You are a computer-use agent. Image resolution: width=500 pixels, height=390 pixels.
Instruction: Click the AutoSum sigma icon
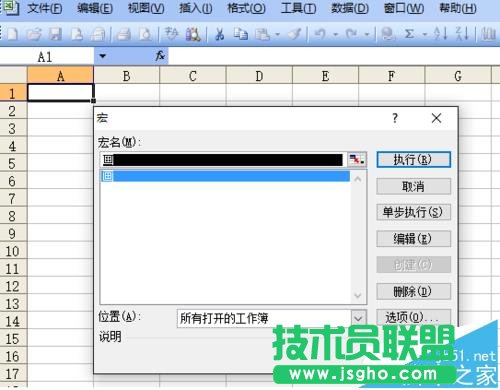point(409,34)
